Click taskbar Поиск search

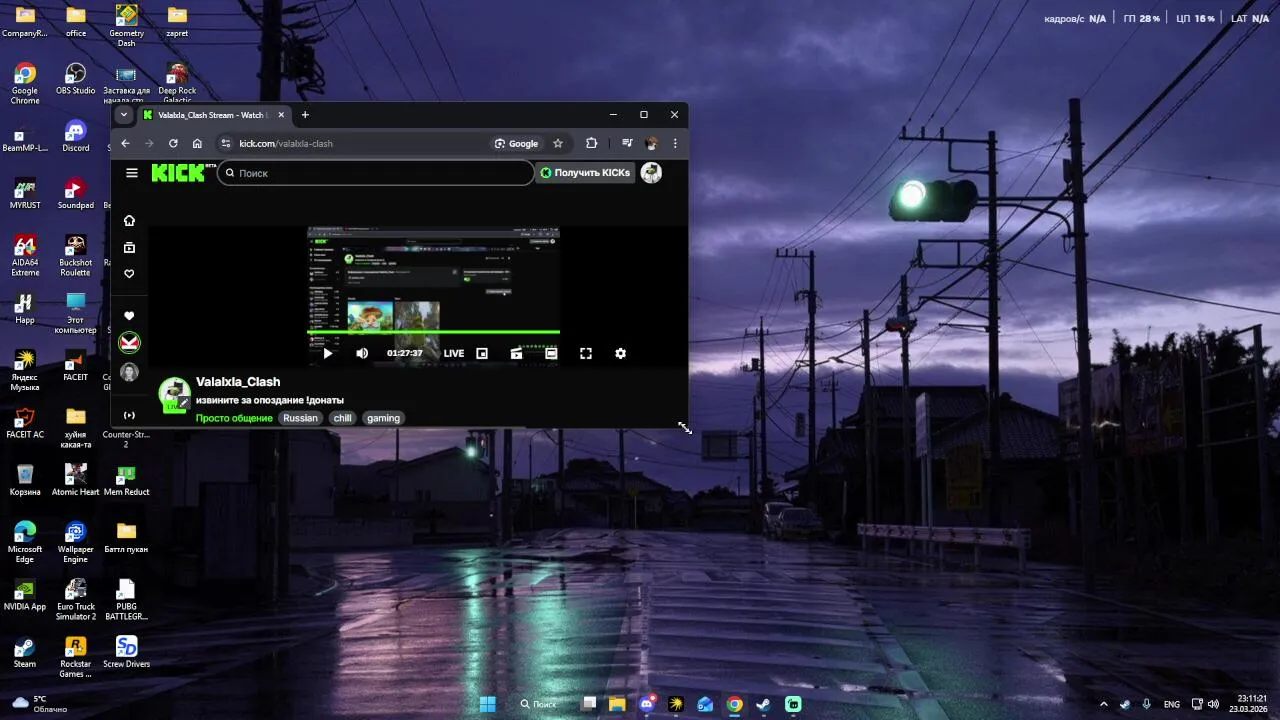[538, 704]
